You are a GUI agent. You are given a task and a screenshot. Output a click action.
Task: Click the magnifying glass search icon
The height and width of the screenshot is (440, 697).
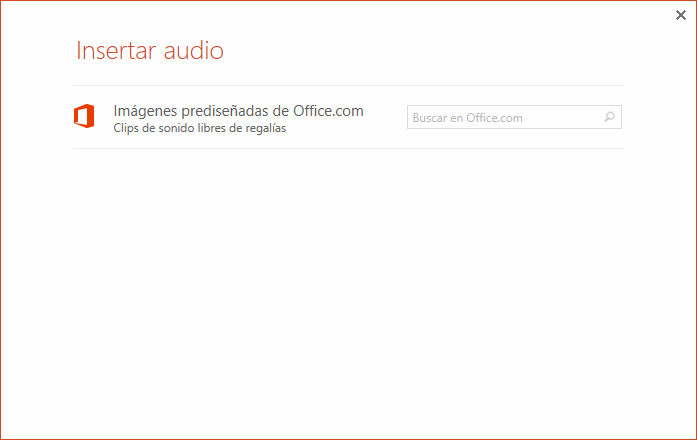click(x=609, y=118)
